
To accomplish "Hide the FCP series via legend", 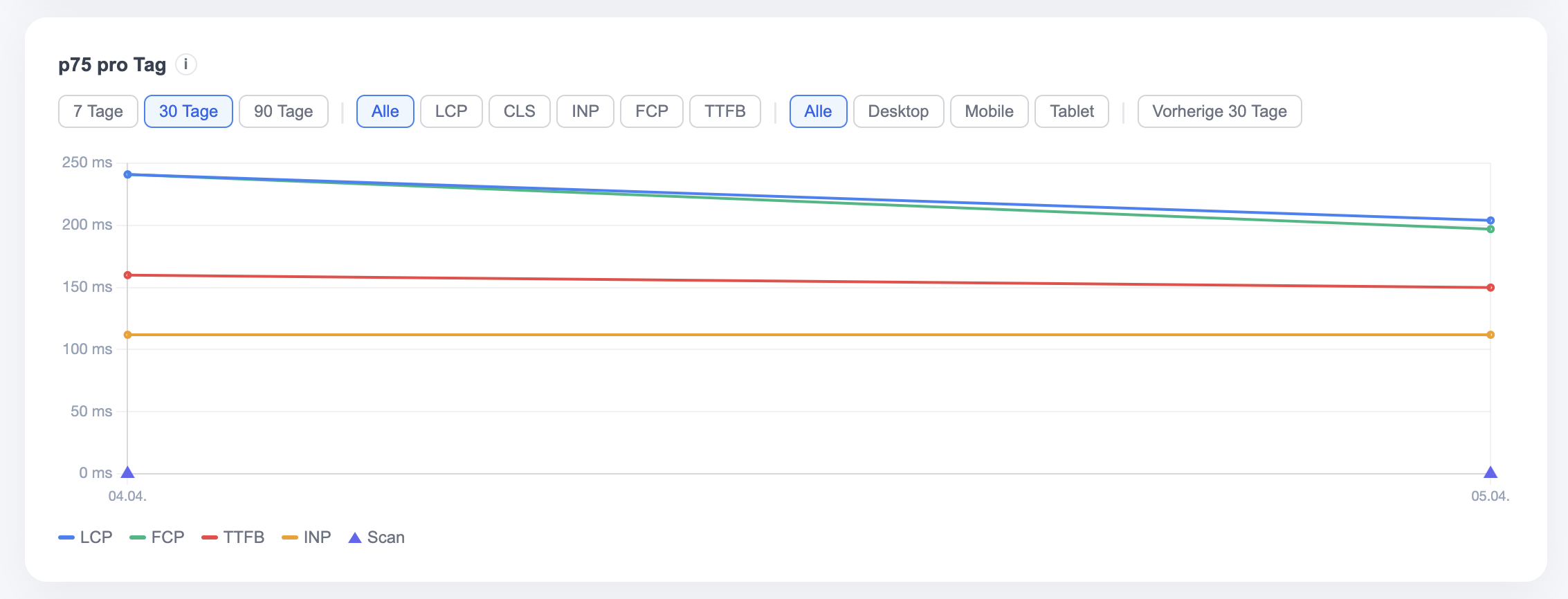I will point(157,537).
